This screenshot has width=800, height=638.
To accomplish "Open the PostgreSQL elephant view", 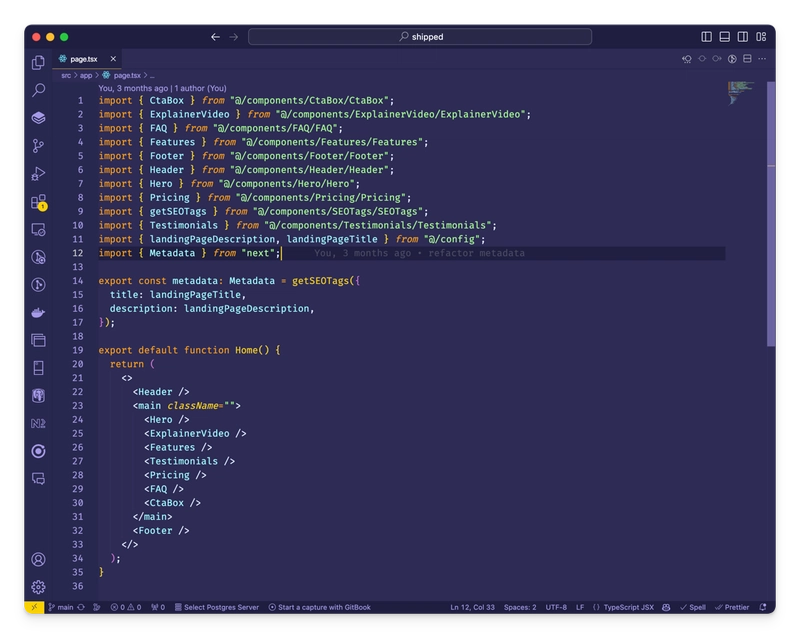I will click(38, 396).
